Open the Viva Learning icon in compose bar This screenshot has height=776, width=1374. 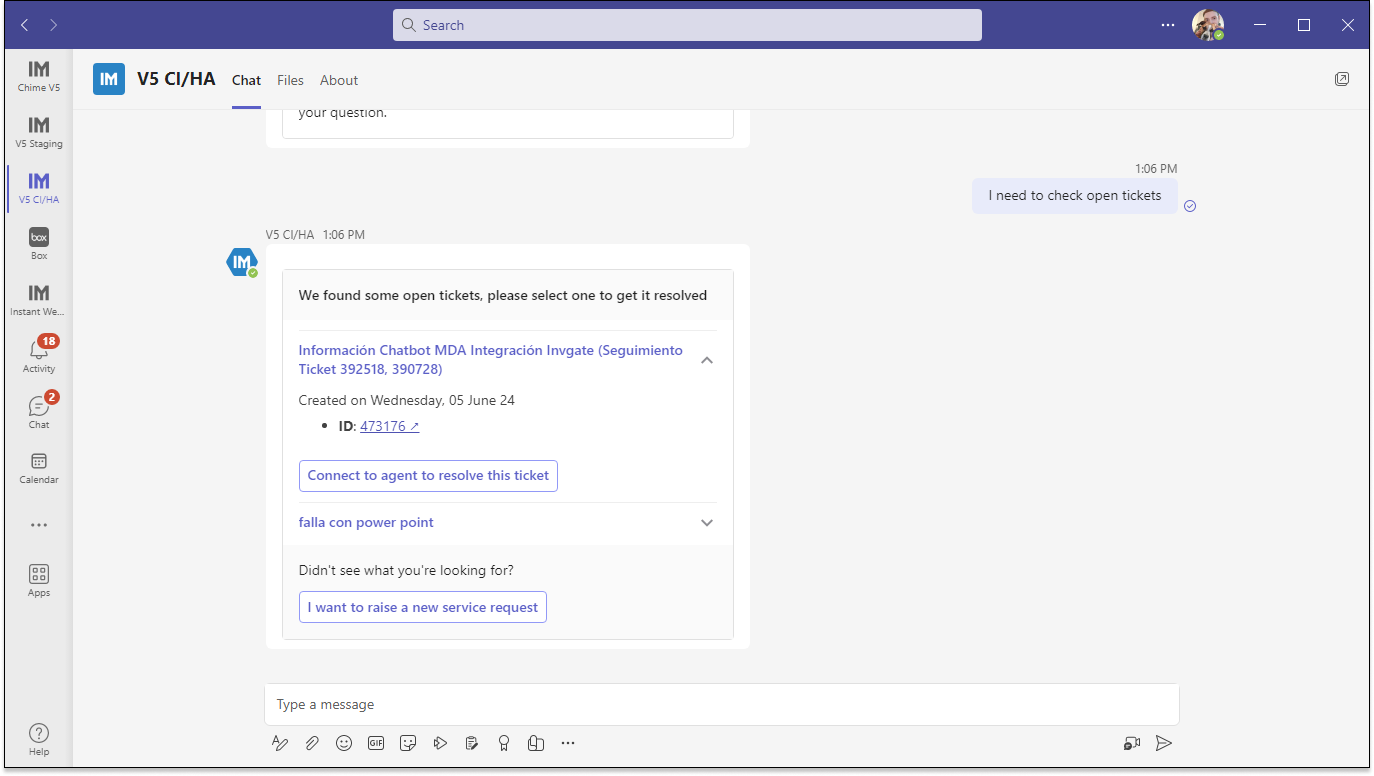pos(536,743)
